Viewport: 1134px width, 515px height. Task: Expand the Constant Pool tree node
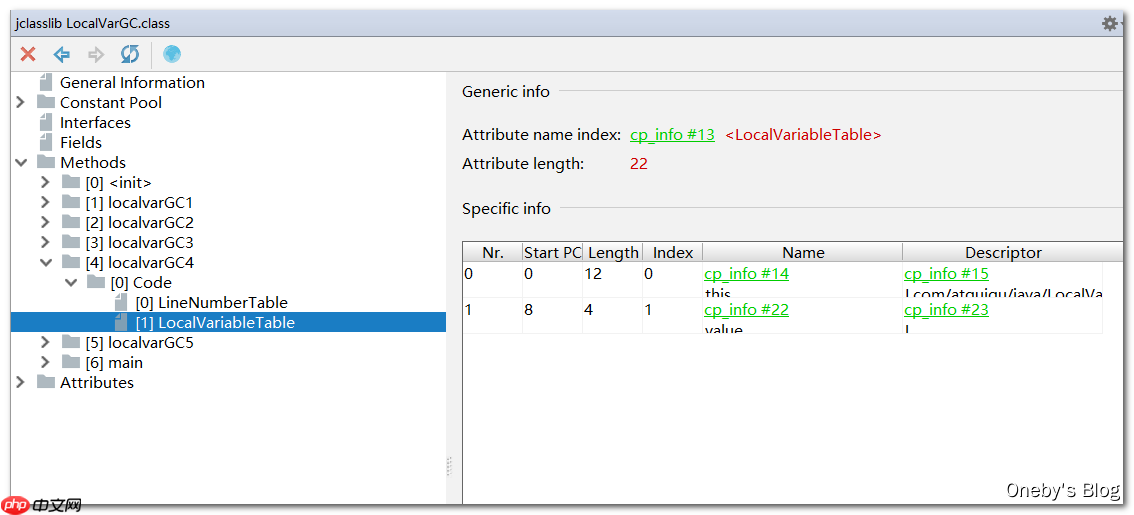[21, 102]
